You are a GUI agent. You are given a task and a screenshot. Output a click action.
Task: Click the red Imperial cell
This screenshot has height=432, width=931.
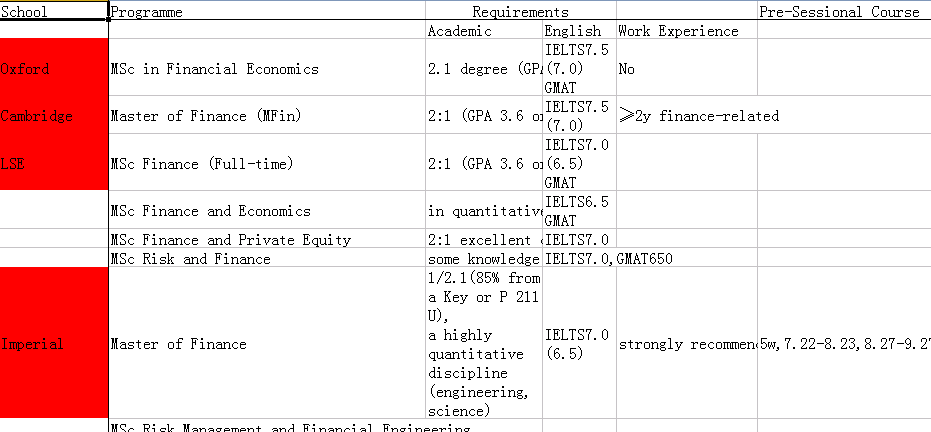53,343
